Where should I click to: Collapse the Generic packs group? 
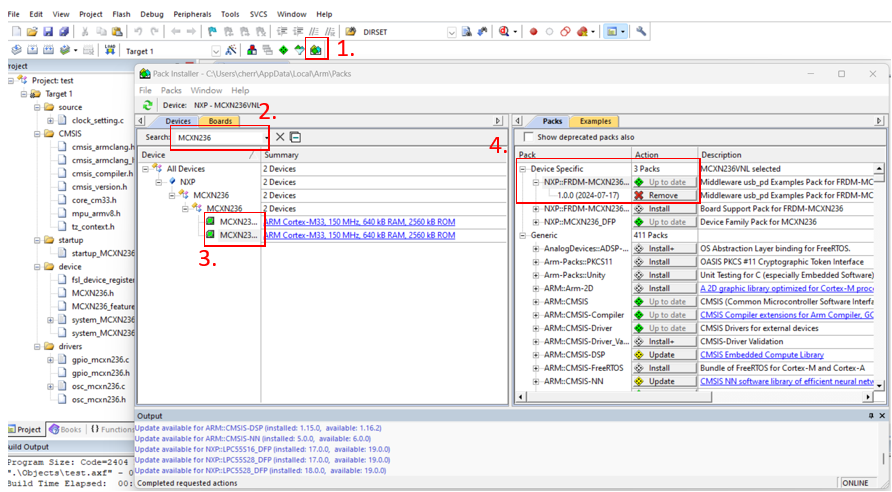point(522,235)
